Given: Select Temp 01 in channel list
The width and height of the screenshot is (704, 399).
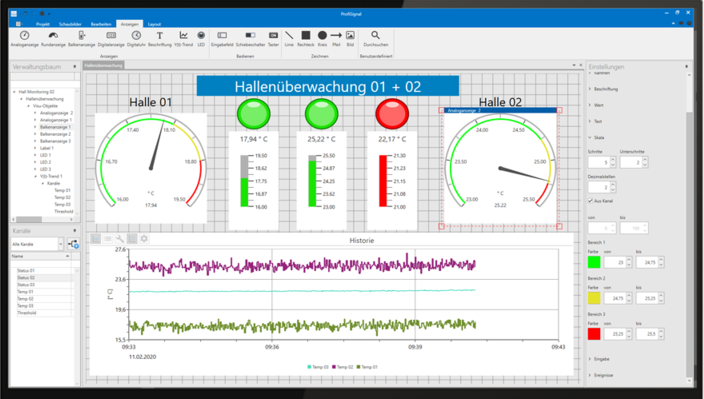Looking at the screenshot, I should click(25, 292).
